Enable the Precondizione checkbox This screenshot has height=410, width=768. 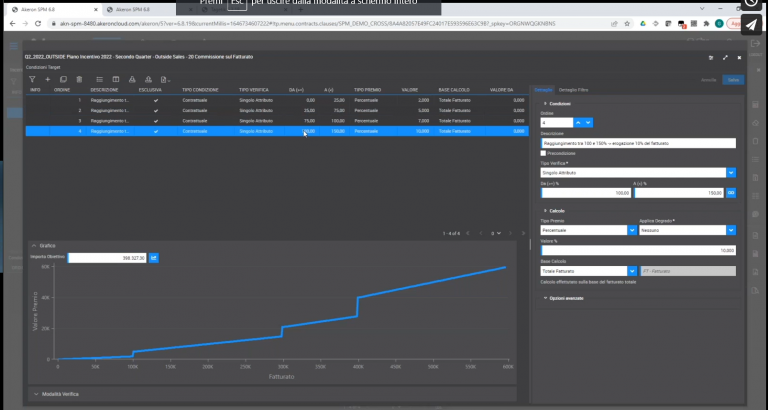pyautogui.click(x=544, y=153)
